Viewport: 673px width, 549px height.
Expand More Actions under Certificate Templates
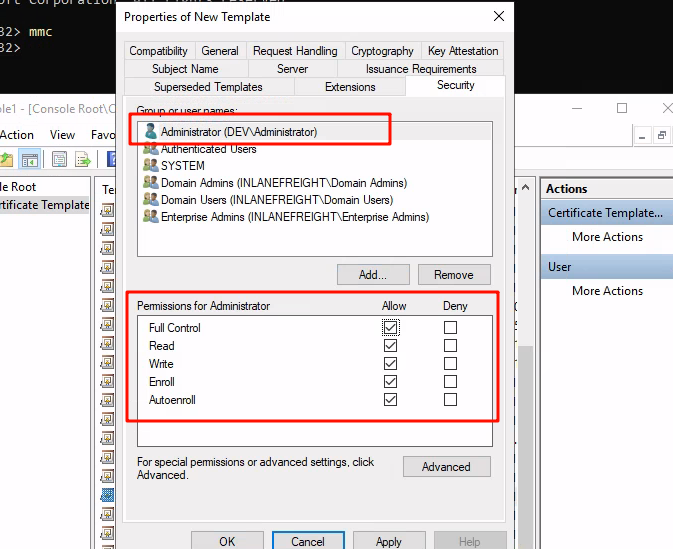pyautogui.click(x=607, y=237)
